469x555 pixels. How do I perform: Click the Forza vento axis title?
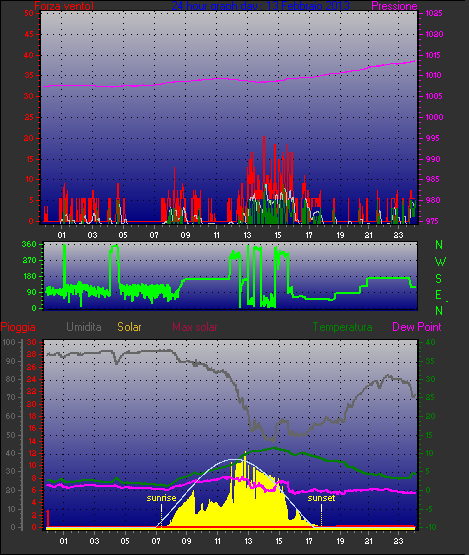coord(64,6)
